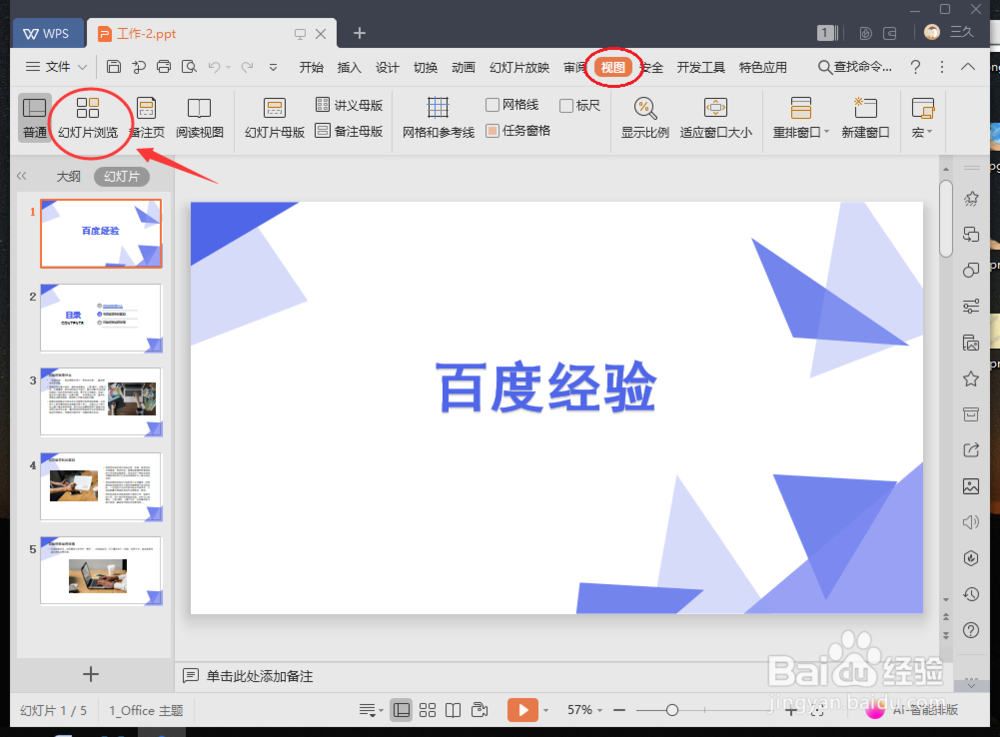Click the help question mark in ribbon
The width and height of the screenshot is (1000, 737).
click(x=916, y=67)
